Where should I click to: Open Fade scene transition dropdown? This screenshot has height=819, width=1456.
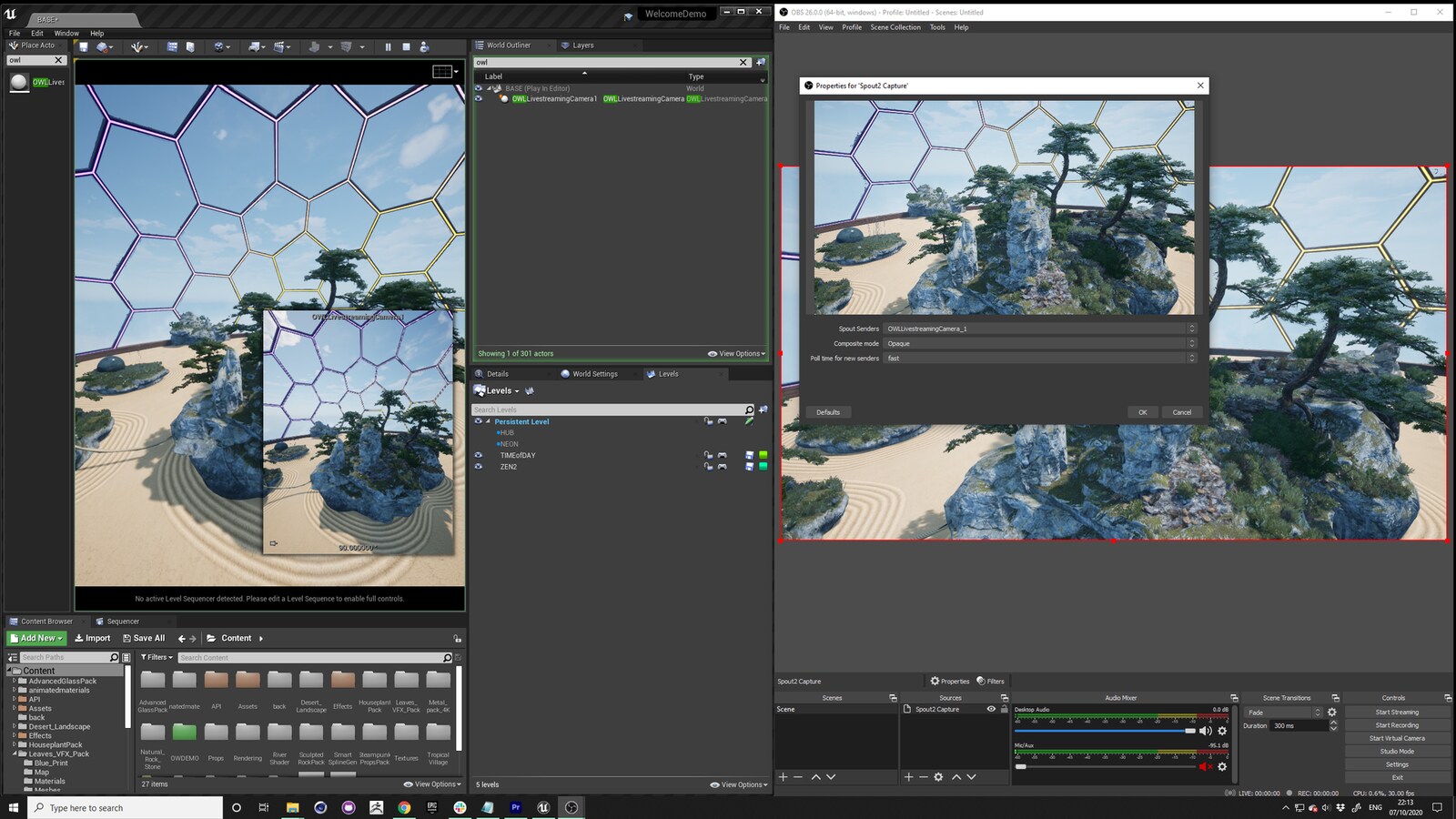(1283, 713)
